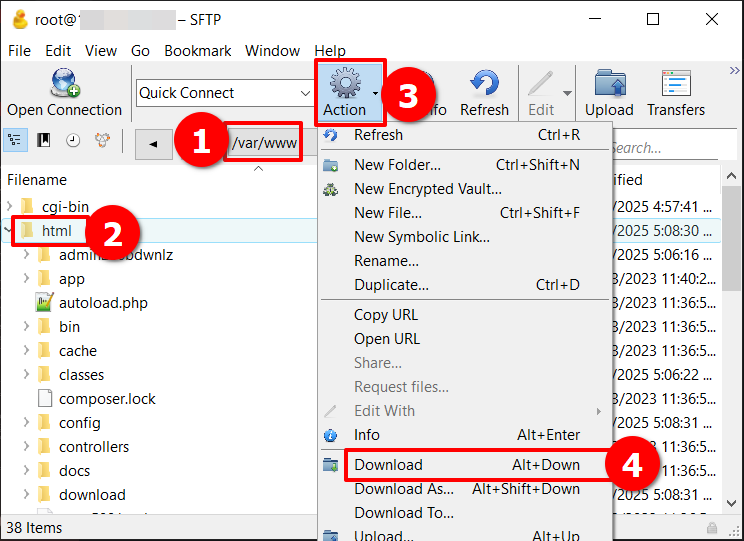Open the Window menu
This screenshot has height=541, width=744.
(x=272, y=50)
